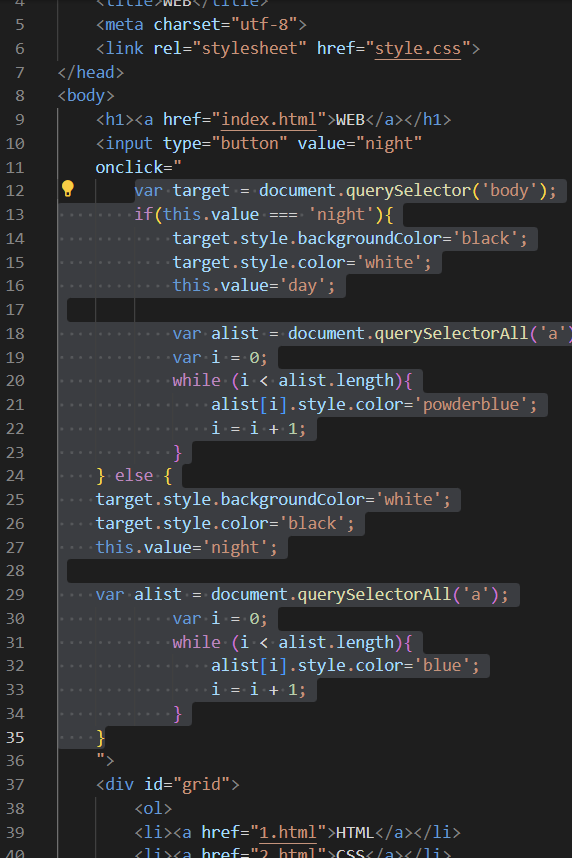Click the body tag on line 8

point(86,96)
